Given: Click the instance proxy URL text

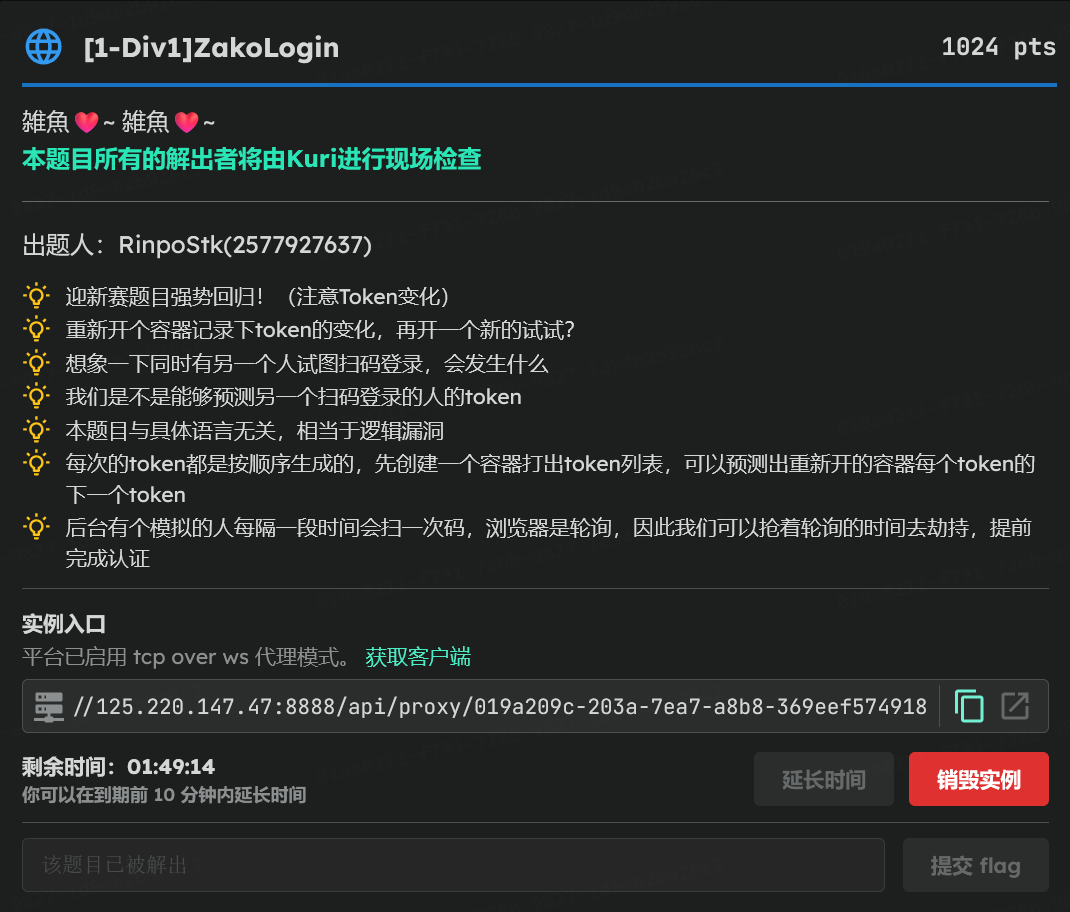Looking at the screenshot, I should point(500,707).
